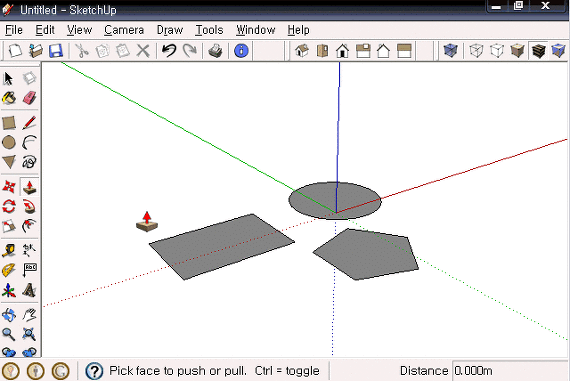Select the Polygon triangle tool
The width and height of the screenshot is (570, 381).
(x=9, y=162)
